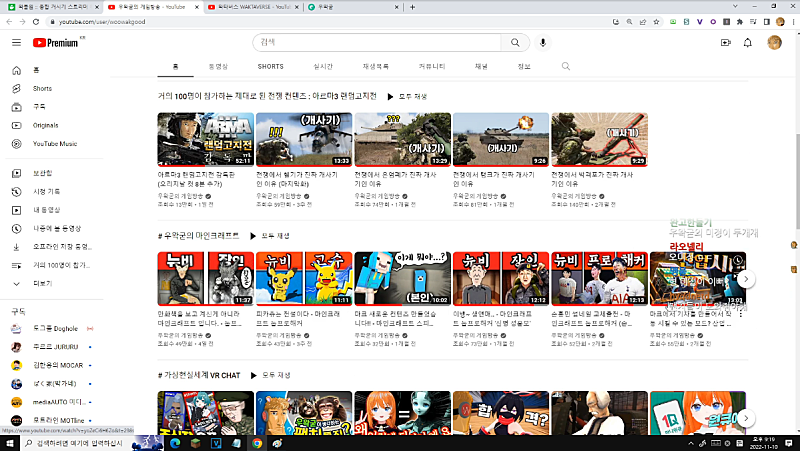Open Shorts in the left sidebar
Image resolution: width=800 pixels, height=451 pixels.
[41, 88]
